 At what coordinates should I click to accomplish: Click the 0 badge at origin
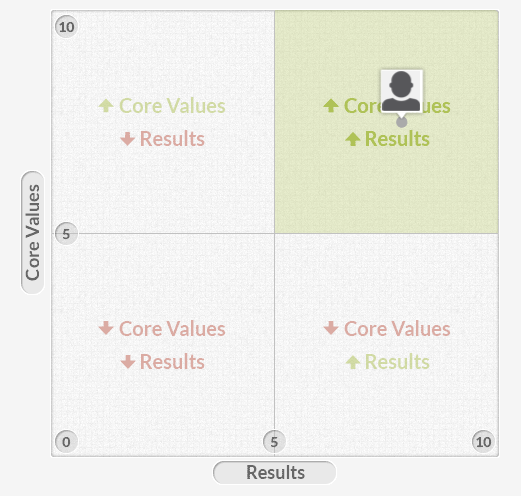pyautogui.click(x=66, y=442)
